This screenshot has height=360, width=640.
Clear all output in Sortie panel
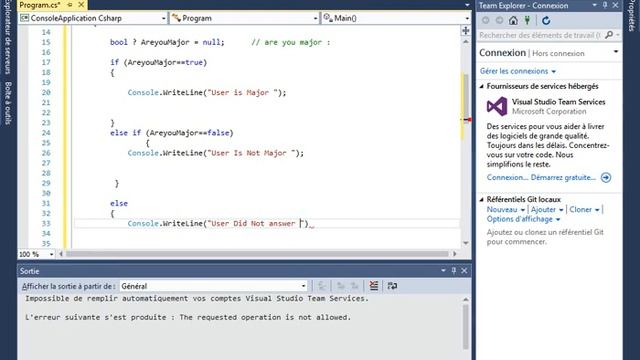373,286
